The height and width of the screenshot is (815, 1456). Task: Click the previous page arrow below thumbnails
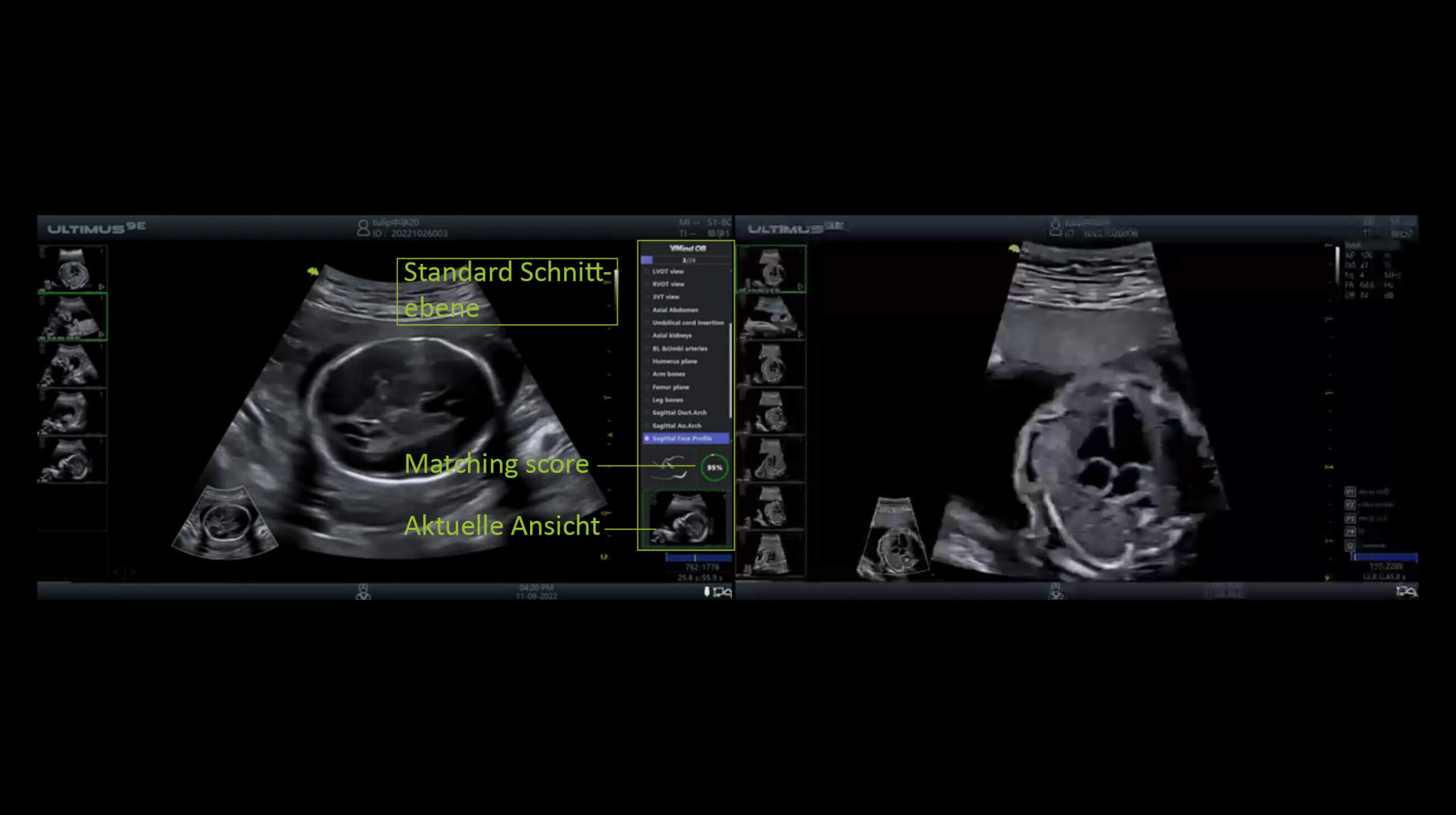coord(116,571)
